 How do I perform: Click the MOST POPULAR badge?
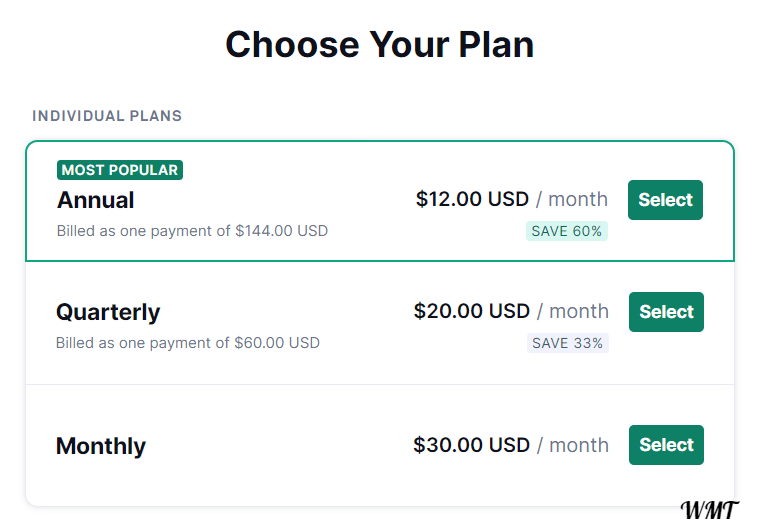coord(120,170)
